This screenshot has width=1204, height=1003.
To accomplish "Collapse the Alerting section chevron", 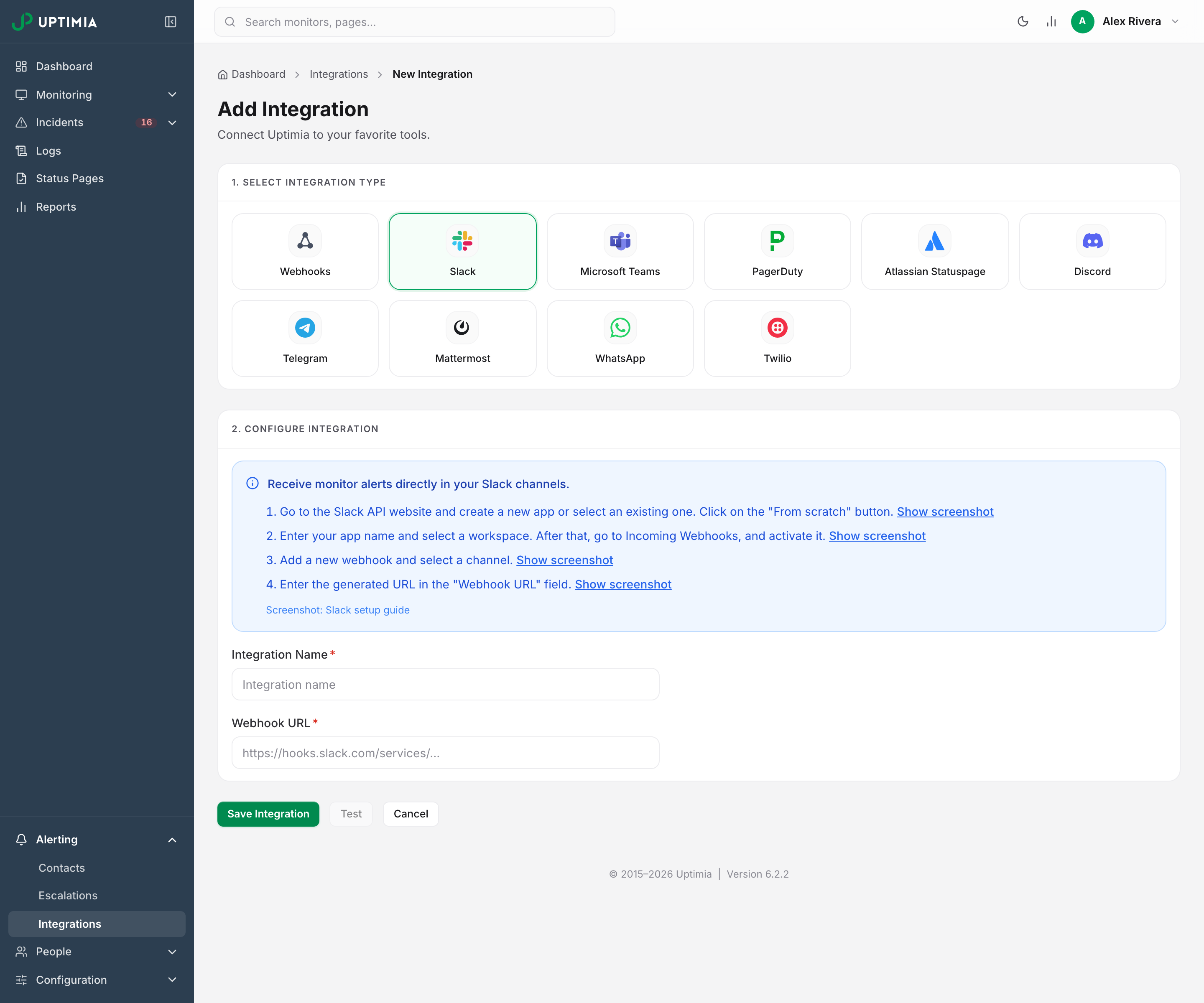I will [172, 840].
